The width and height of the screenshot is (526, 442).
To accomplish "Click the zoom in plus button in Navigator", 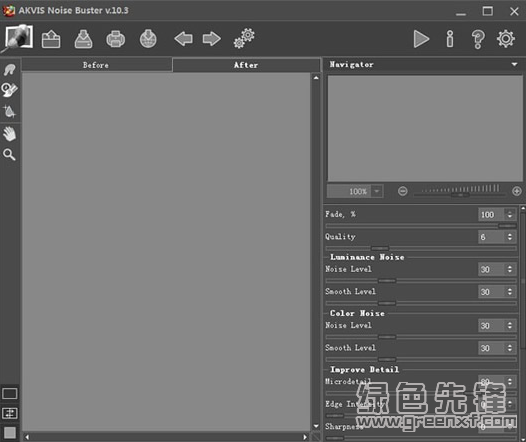I will pyautogui.click(x=517, y=191).
